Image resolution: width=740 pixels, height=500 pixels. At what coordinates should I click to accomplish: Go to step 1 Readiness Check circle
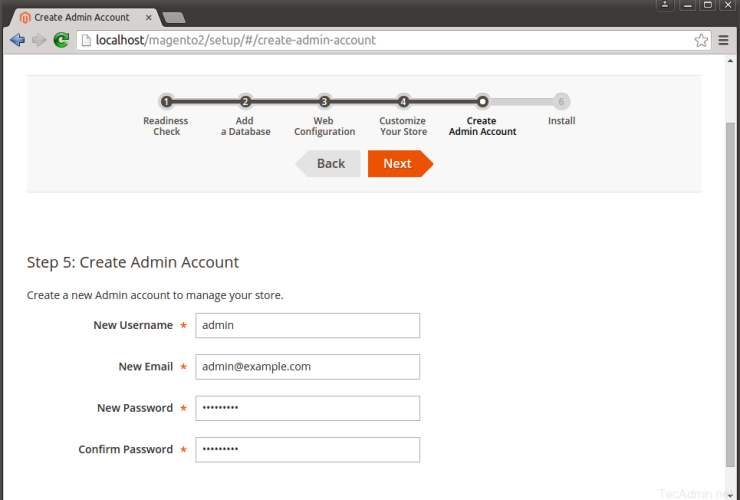click(166, 101)
